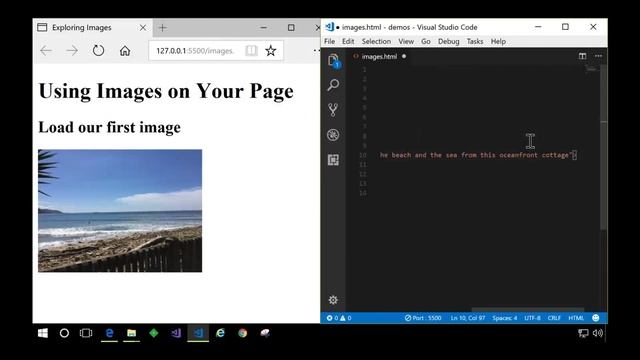Open the VS Code Explorer icon
The width and height of the screenshot is (640, 360).
333,60
